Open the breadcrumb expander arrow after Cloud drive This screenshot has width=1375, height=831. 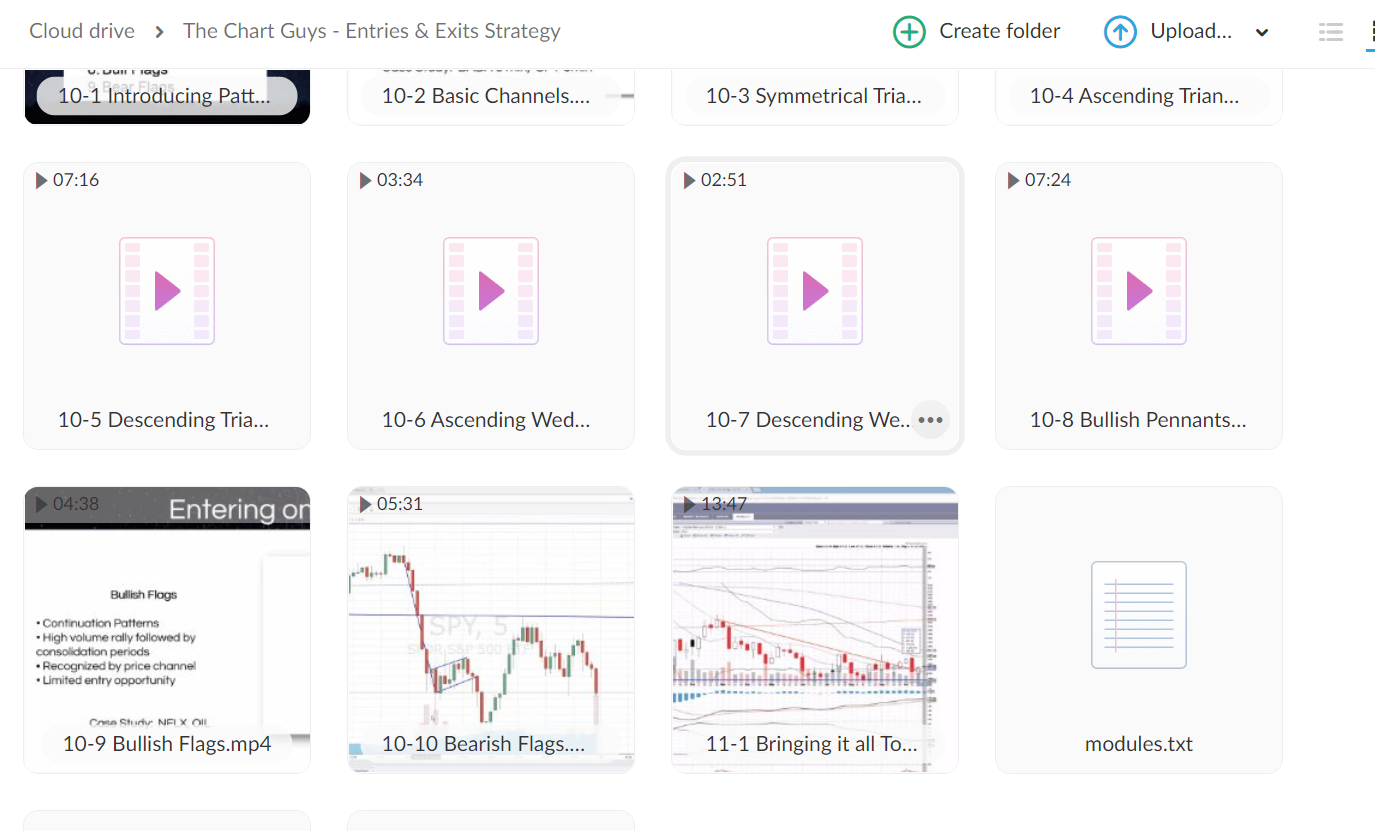[158, 31]
